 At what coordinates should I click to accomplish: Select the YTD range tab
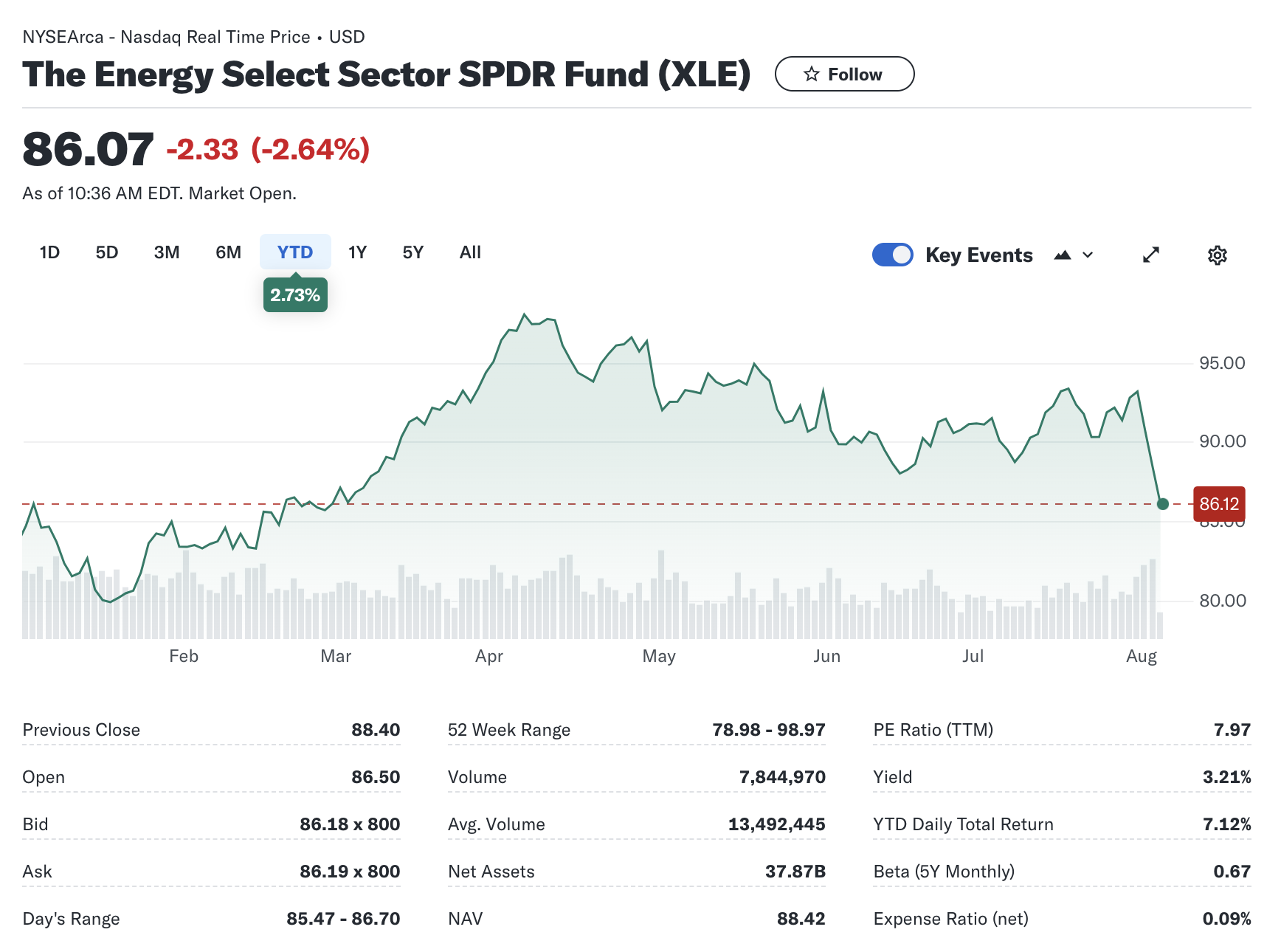[x=295, y=252]
